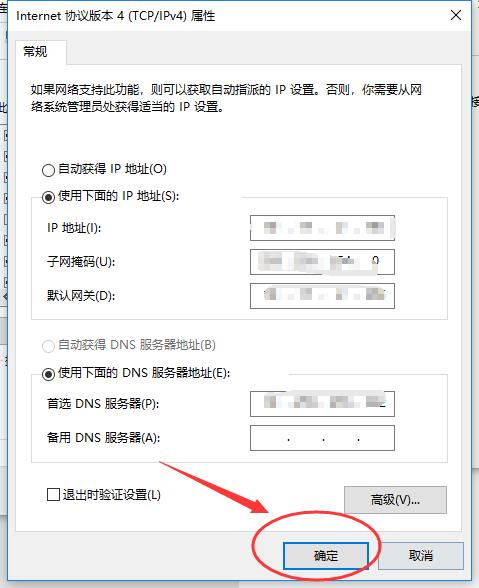
Task: Focus the IP 地址 input box
Action: [322, 228]
